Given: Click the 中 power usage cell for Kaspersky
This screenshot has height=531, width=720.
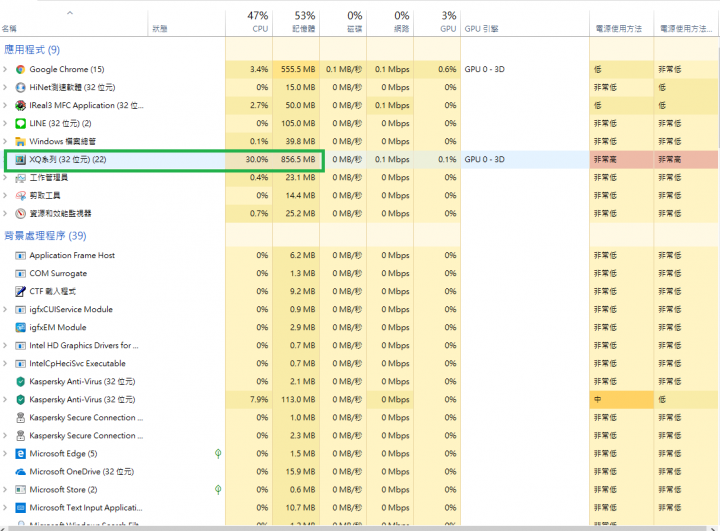Looking at the screenshot, I should (621, 400).
